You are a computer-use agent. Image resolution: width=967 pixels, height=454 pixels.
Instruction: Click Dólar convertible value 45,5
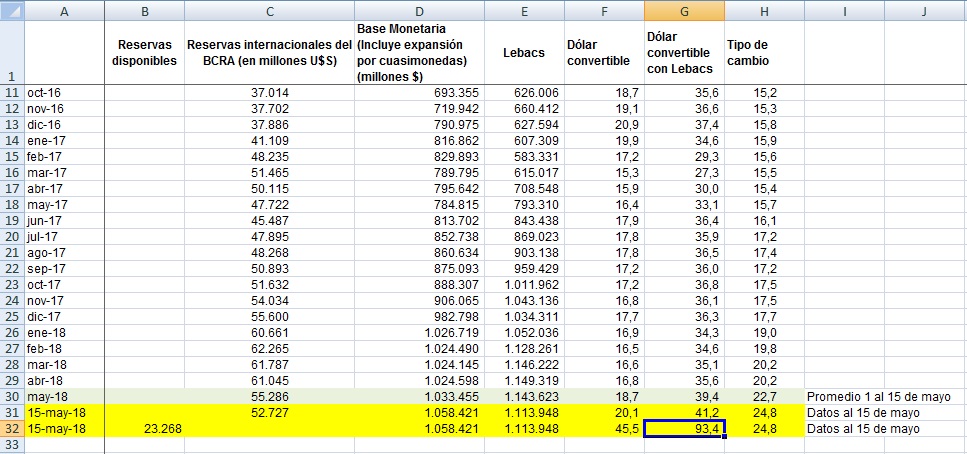tap(604, 429)
